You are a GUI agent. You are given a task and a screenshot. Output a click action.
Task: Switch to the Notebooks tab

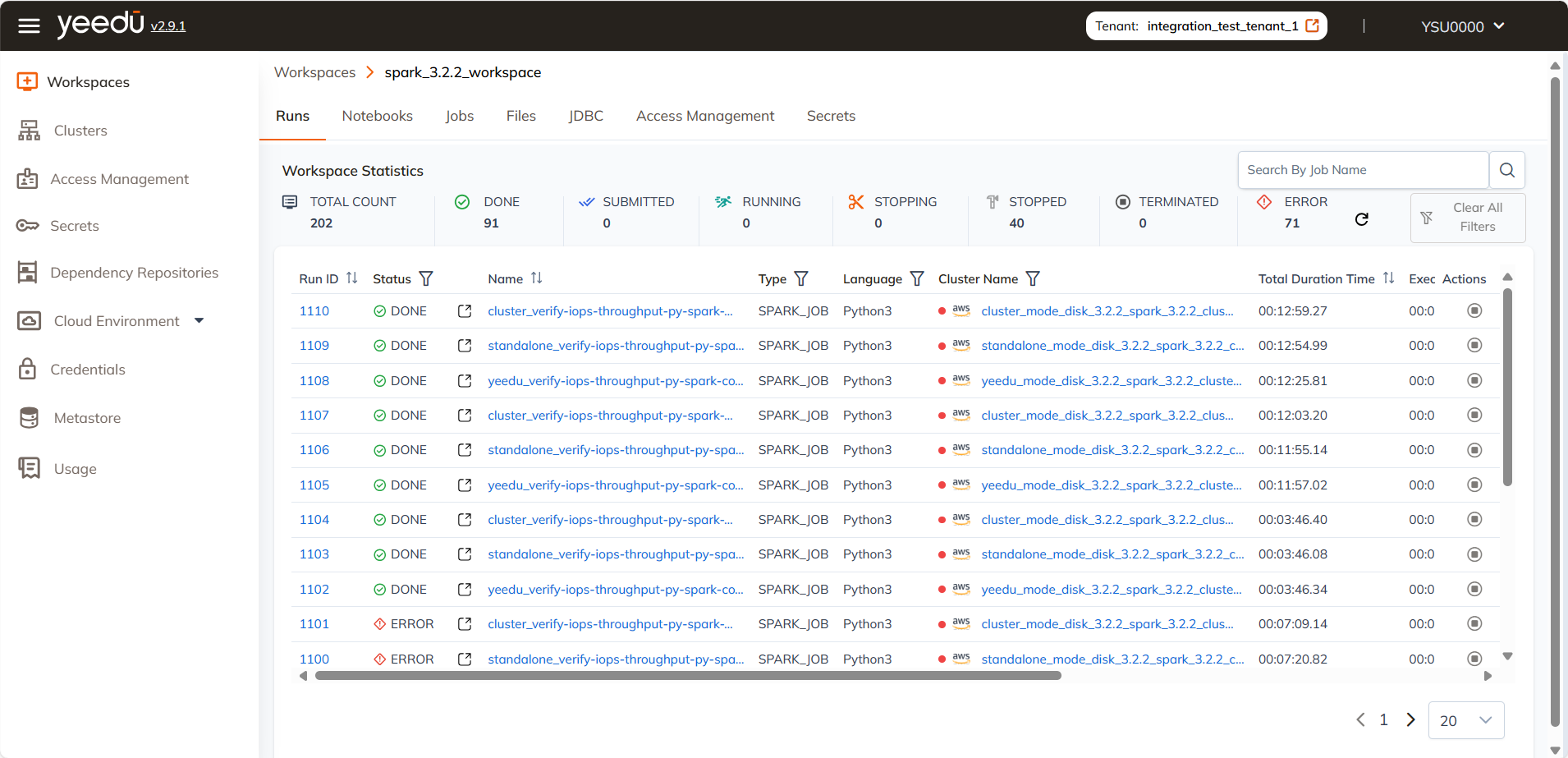point(377,116)
